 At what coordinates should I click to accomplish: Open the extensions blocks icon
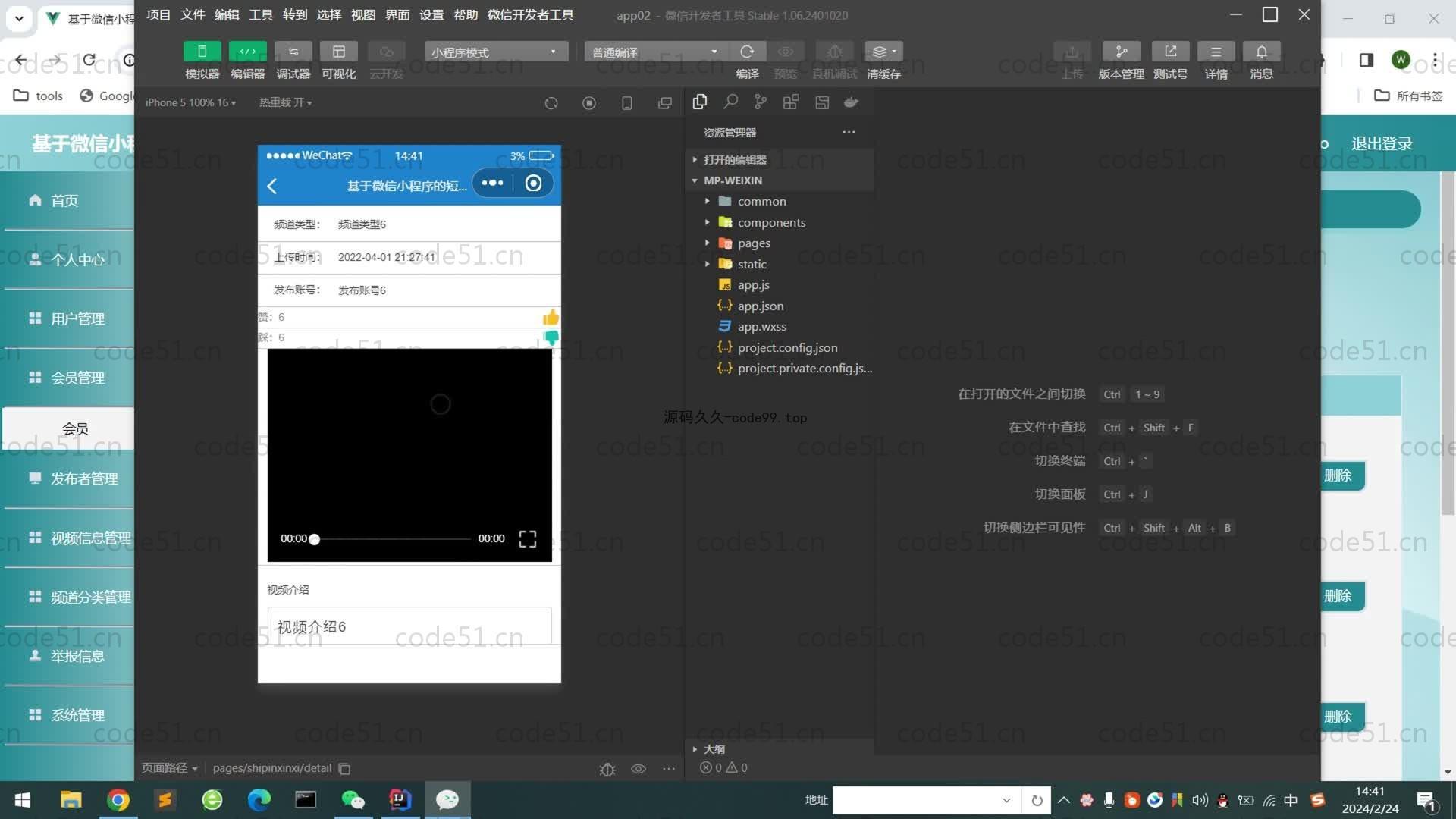[791, 102]
